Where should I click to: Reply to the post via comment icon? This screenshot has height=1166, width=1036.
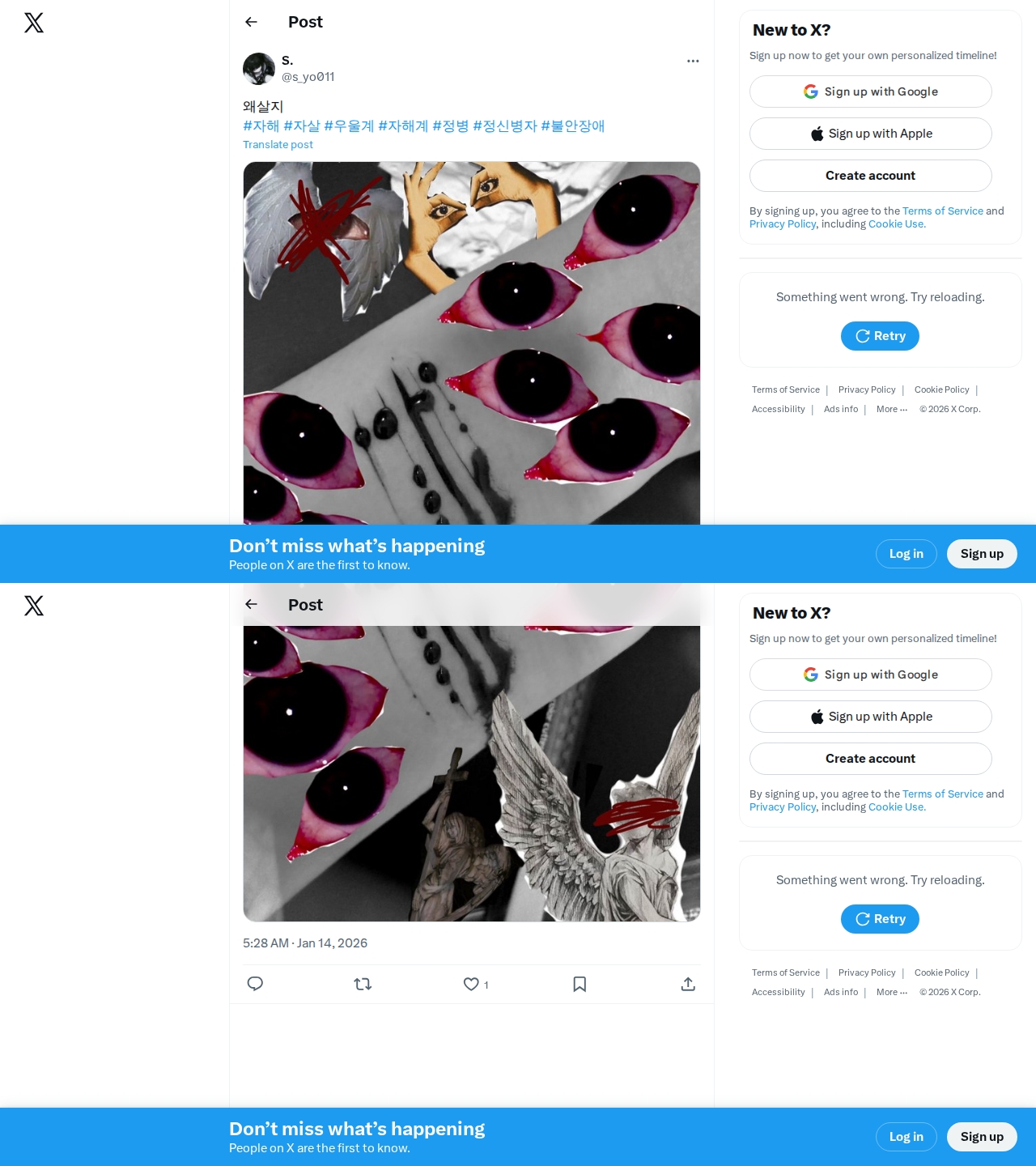click(255, 984)
